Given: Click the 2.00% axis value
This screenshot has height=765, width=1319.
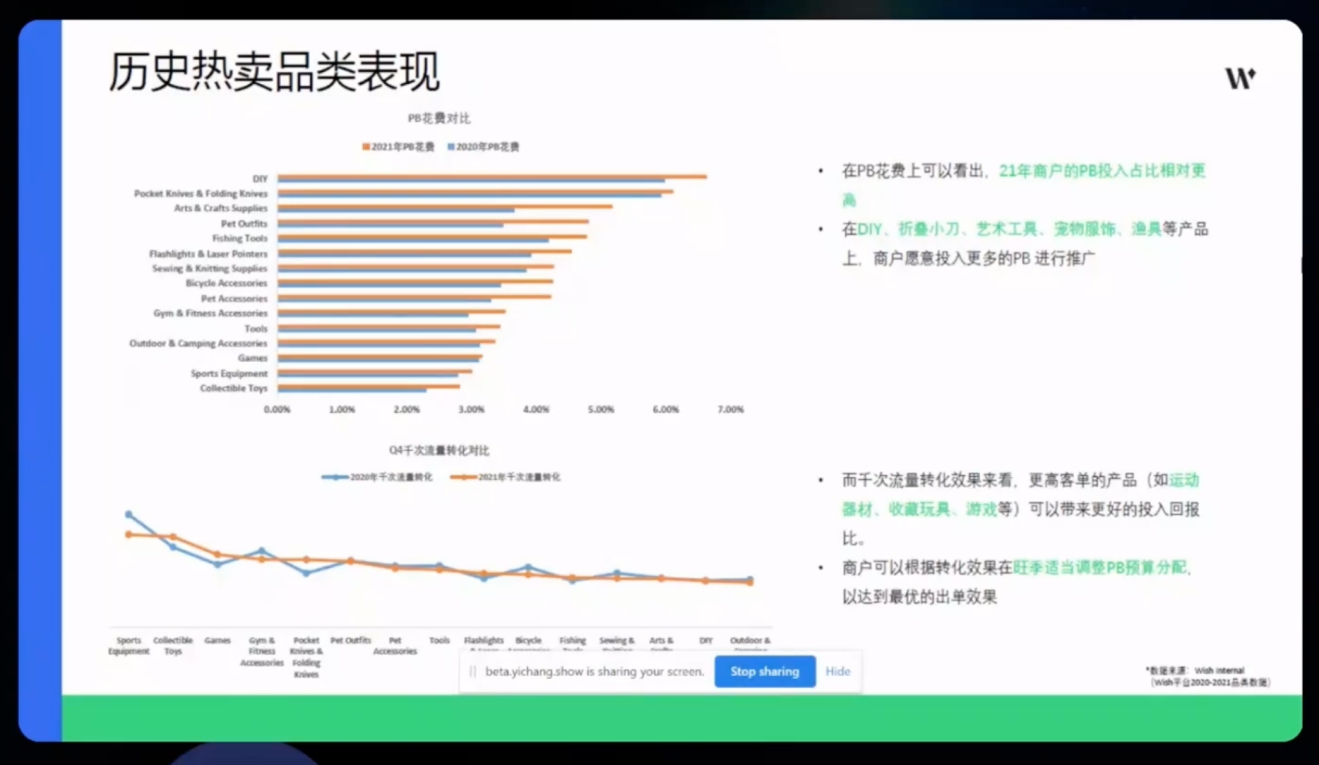Looking at the screenshot, I should pyautogui.click(x=407, y=410).
